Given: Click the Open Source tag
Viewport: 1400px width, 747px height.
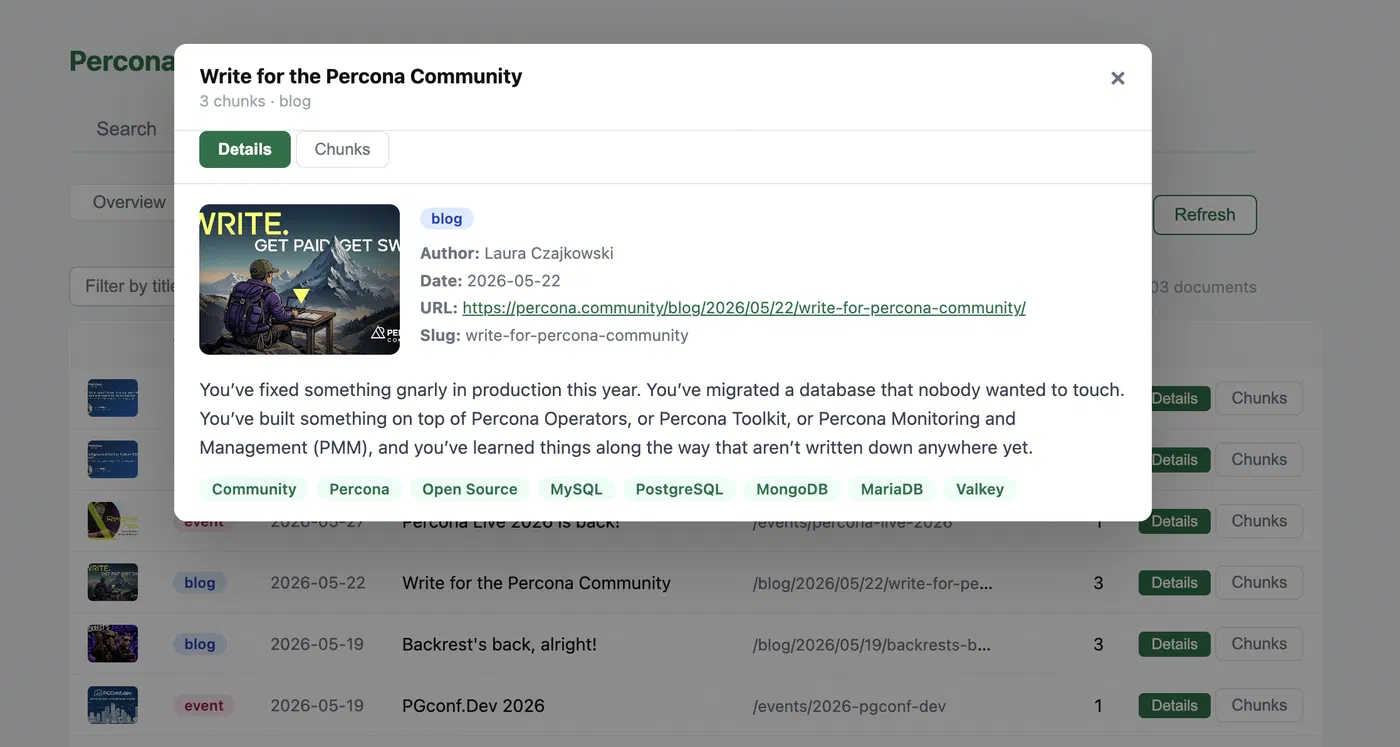Looking at the screenshot, I should click(x=470, y=489).
